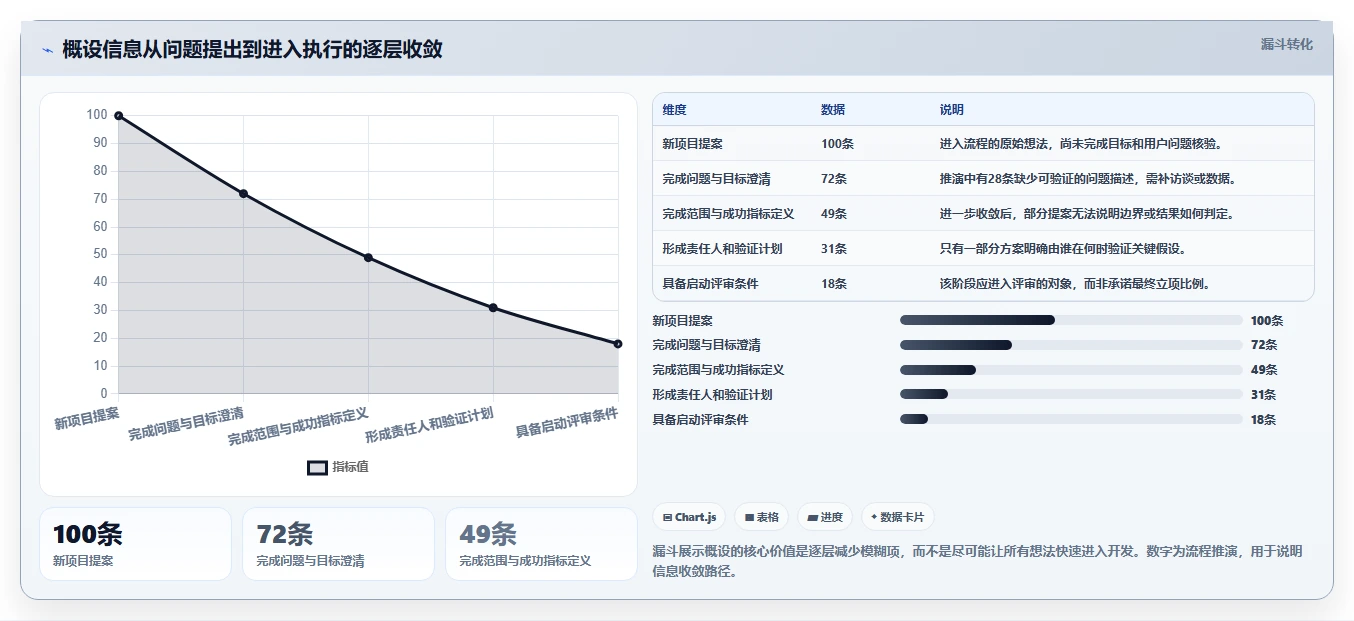Open the 100条 新项目提案 data card
This screenshot has width=1354, height=621.
[135, 544]
